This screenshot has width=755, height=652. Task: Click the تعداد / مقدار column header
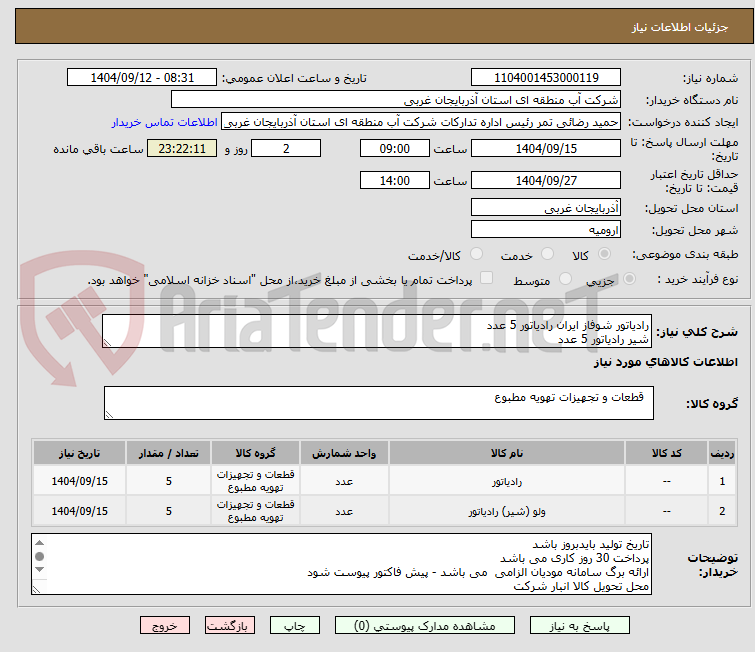(x=169, y=453)
